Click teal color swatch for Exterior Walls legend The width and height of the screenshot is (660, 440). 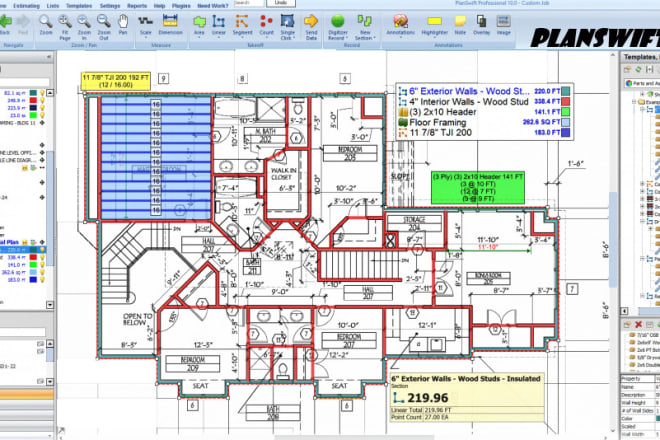566,91
